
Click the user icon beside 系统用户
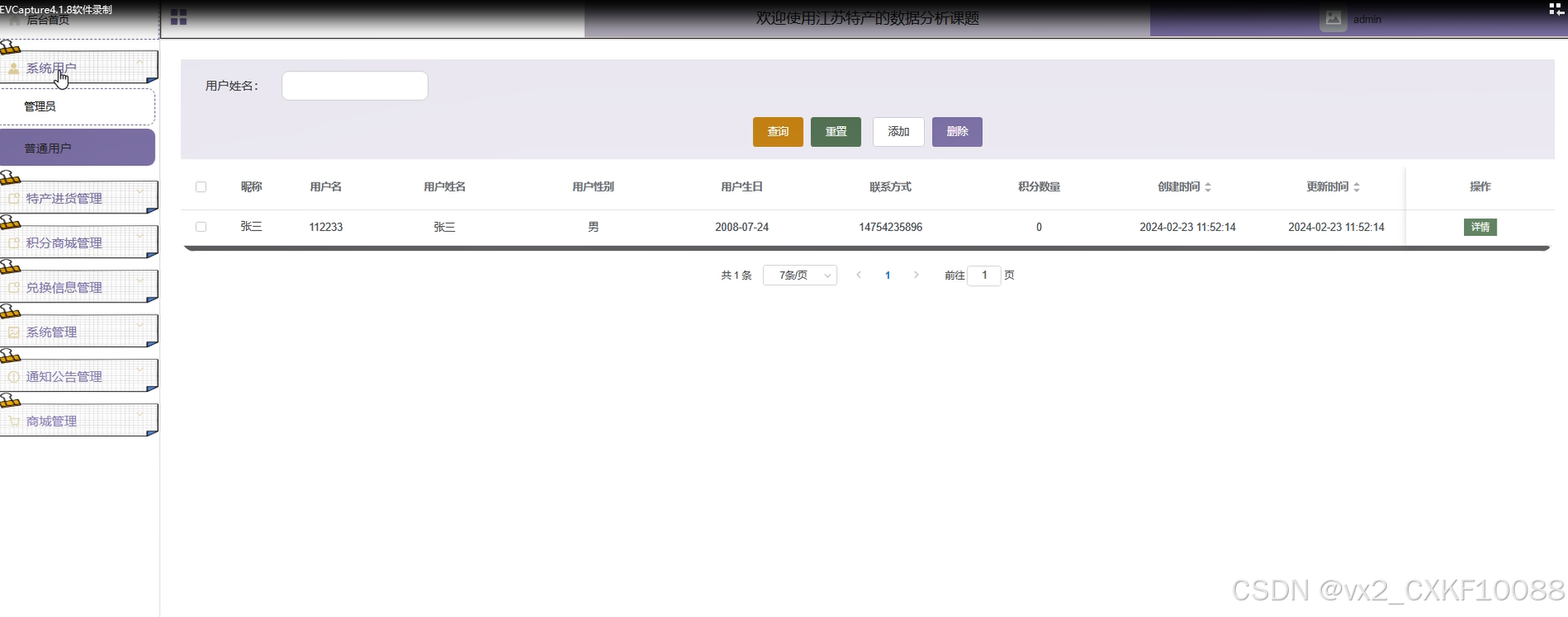tap(14, 69)
